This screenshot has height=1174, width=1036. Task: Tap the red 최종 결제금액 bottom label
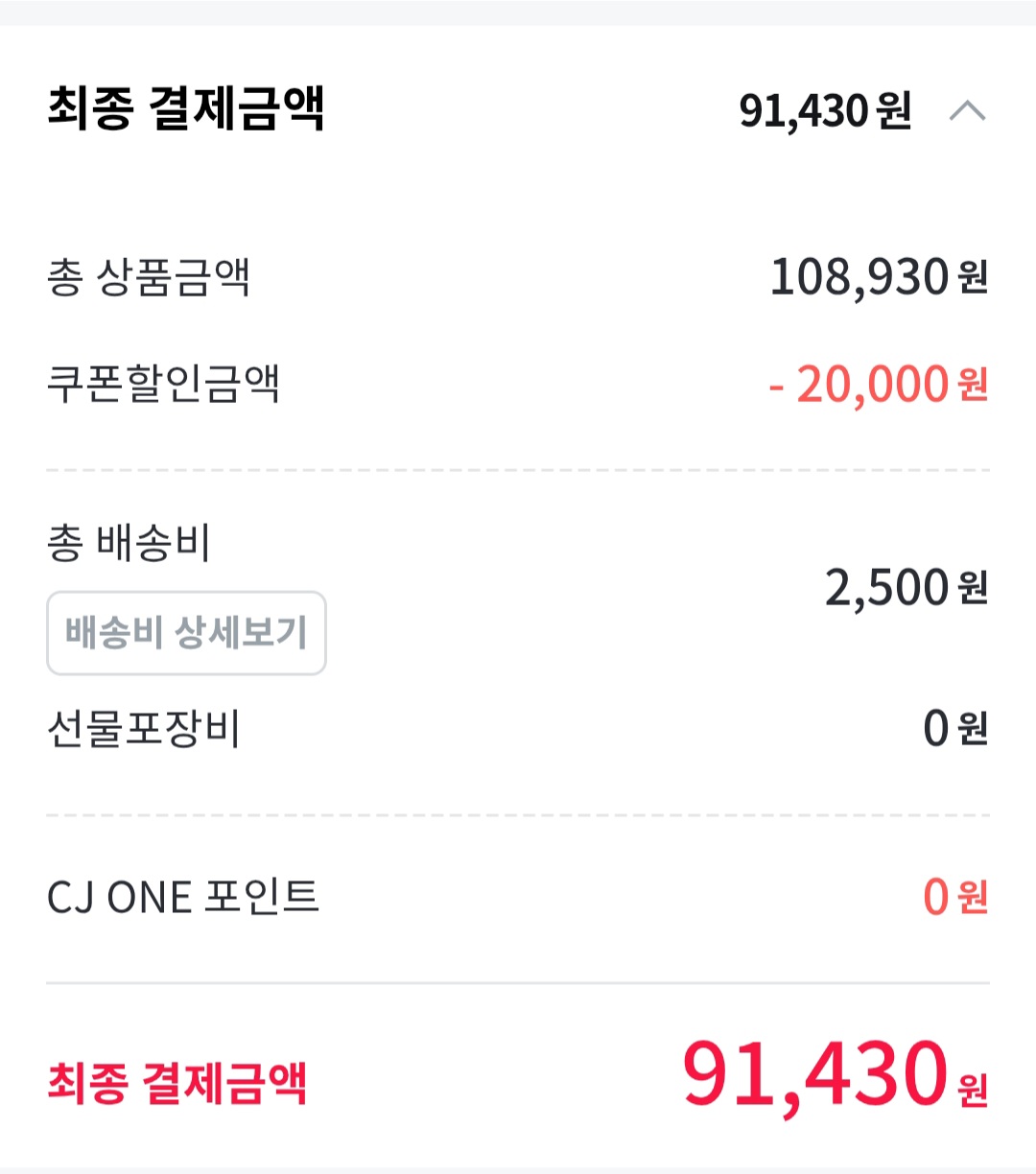(177, 1084)
